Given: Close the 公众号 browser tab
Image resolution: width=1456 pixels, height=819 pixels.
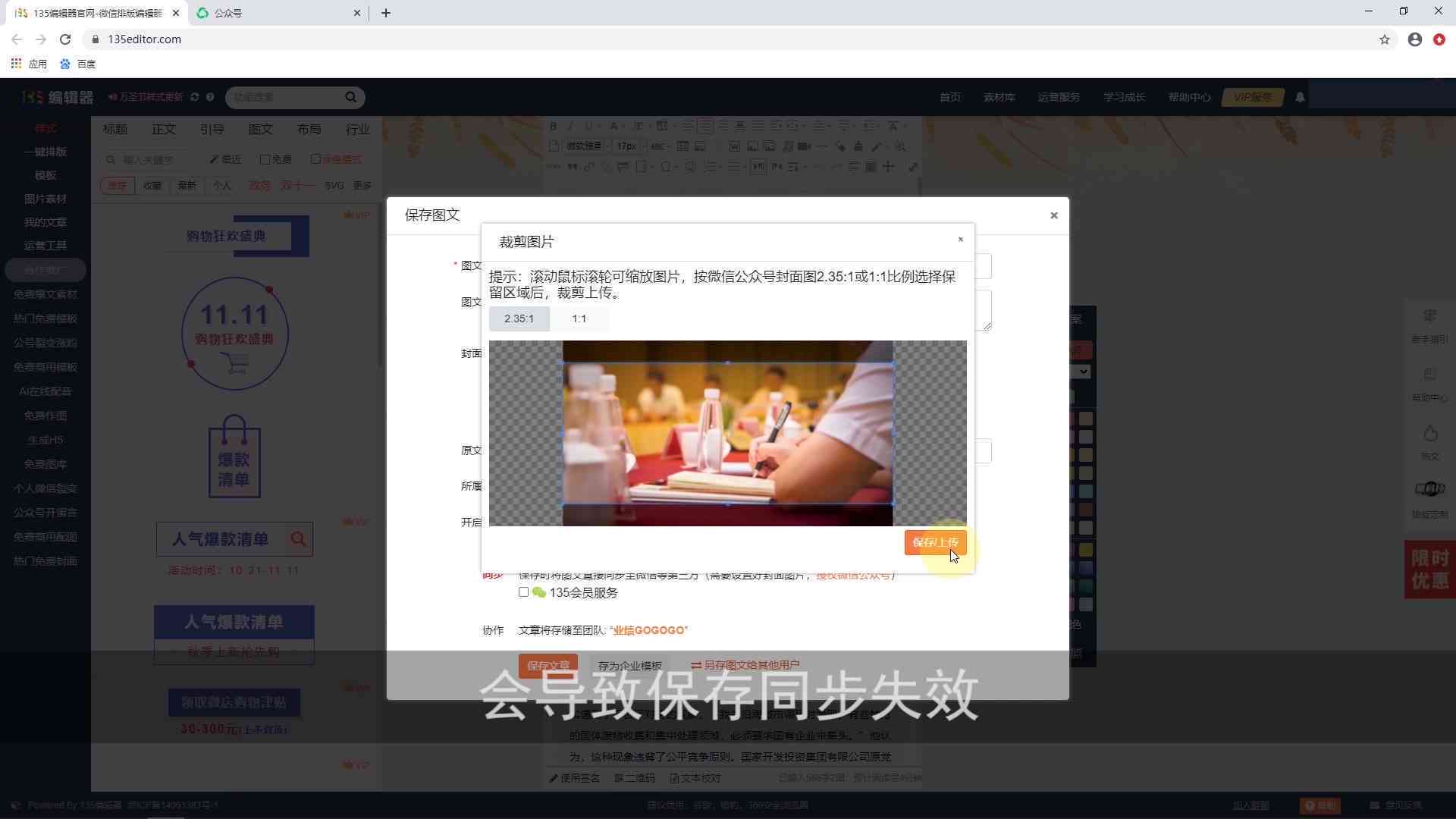Looking at the screenshot, I should (357, 13).
